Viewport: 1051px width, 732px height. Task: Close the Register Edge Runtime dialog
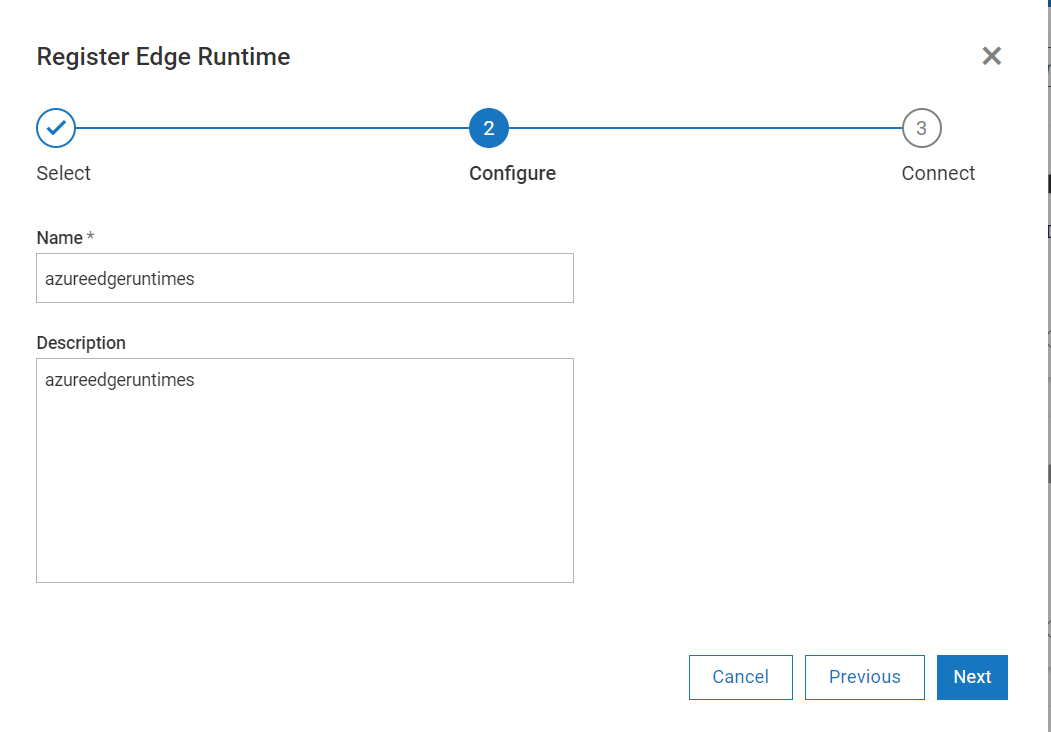pos(991,56)
